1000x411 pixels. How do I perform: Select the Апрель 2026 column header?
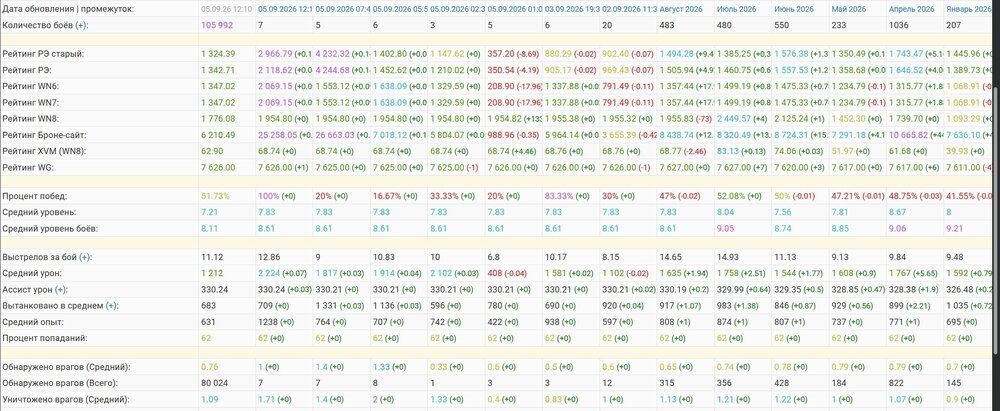pos(912,9)
